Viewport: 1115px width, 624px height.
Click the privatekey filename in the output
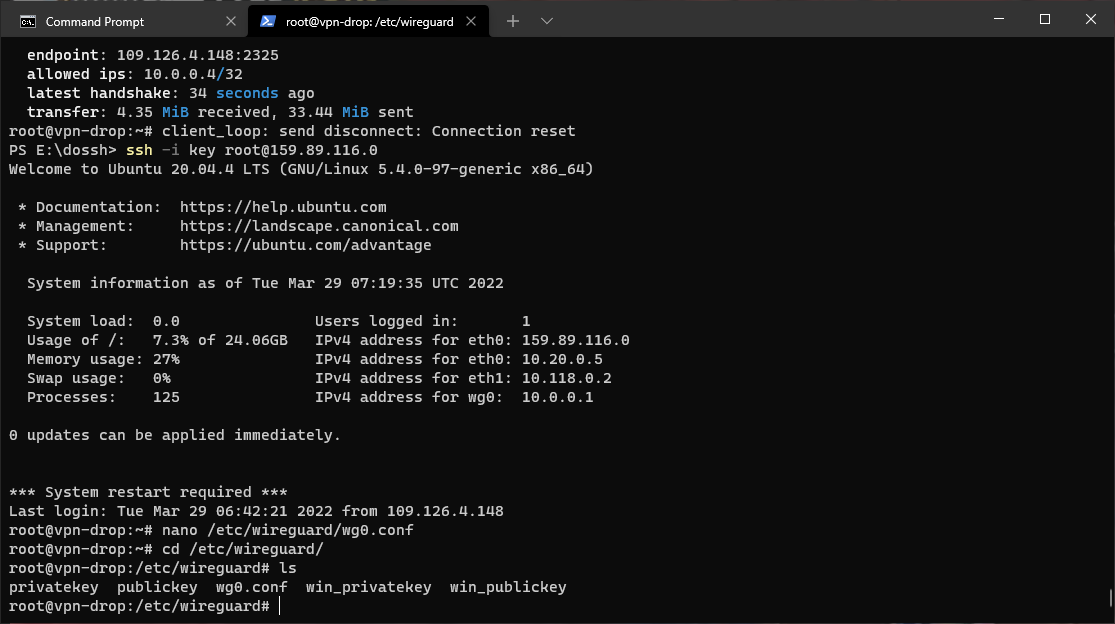pos(54,587)
